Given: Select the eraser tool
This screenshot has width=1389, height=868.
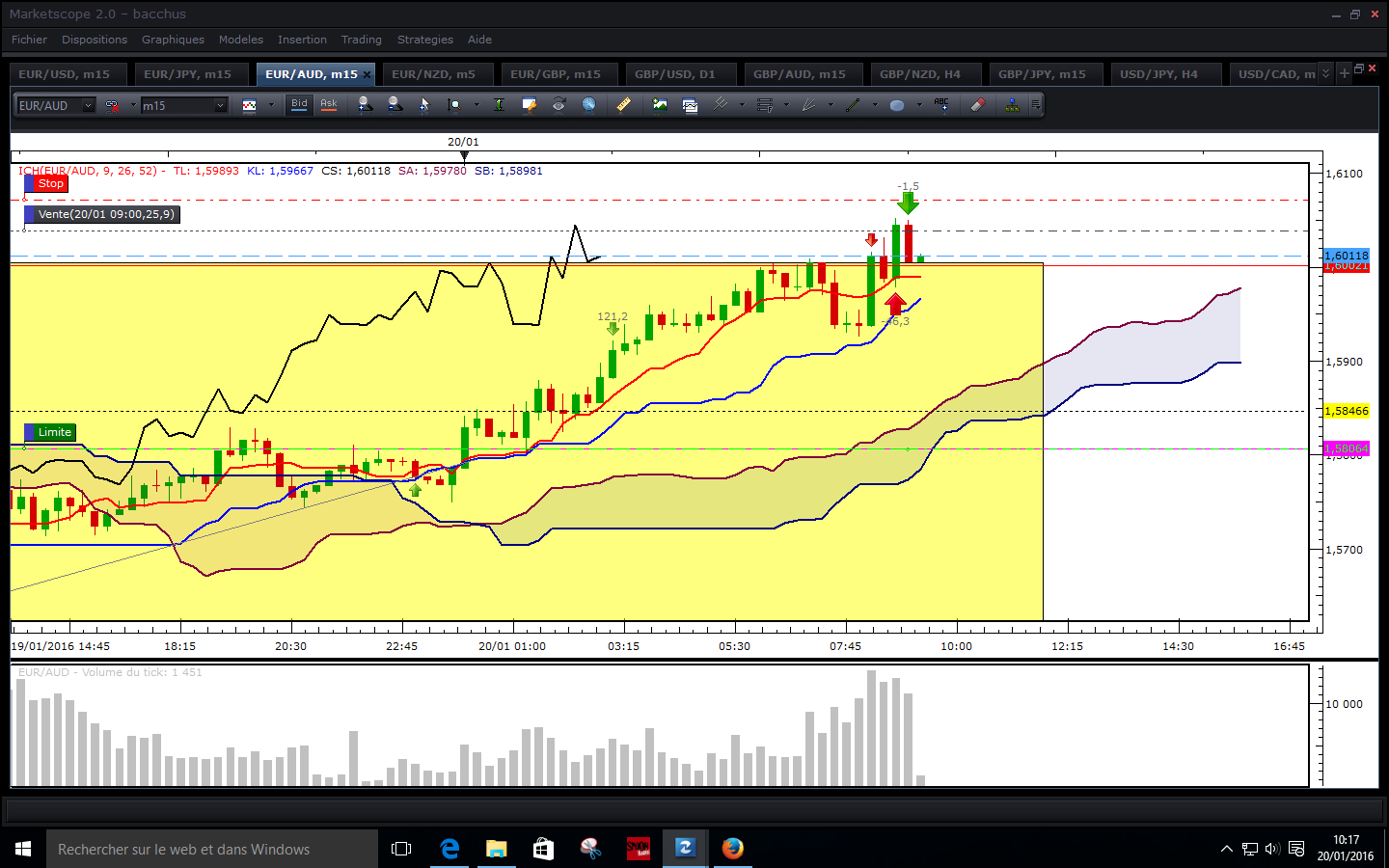Looking at the screenshot, I should point(977,105).
